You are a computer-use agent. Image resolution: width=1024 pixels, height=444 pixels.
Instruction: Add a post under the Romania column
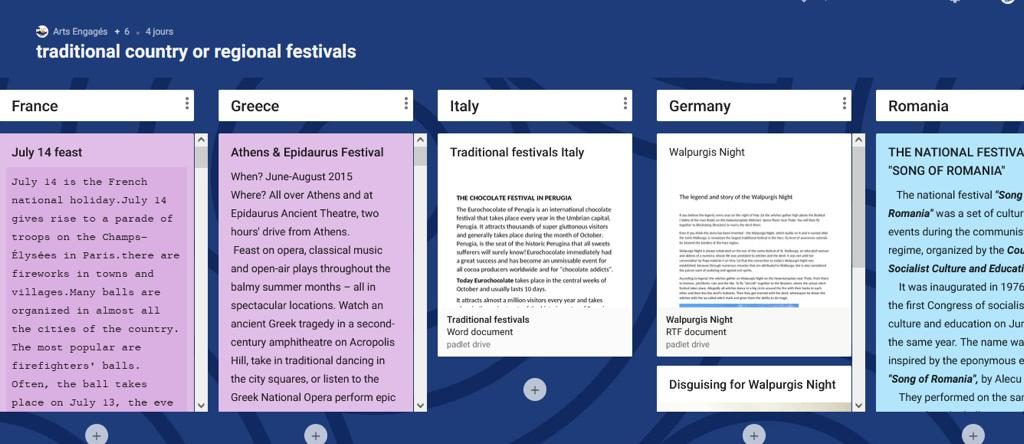973,435
